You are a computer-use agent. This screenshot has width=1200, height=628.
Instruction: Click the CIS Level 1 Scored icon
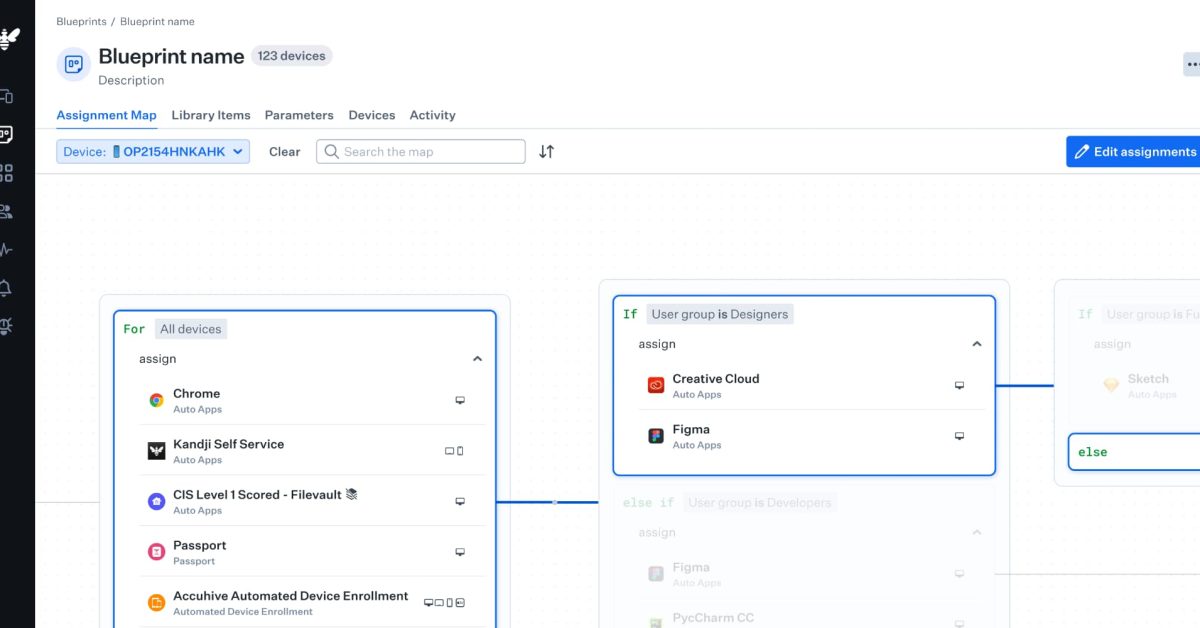point(156,501)
